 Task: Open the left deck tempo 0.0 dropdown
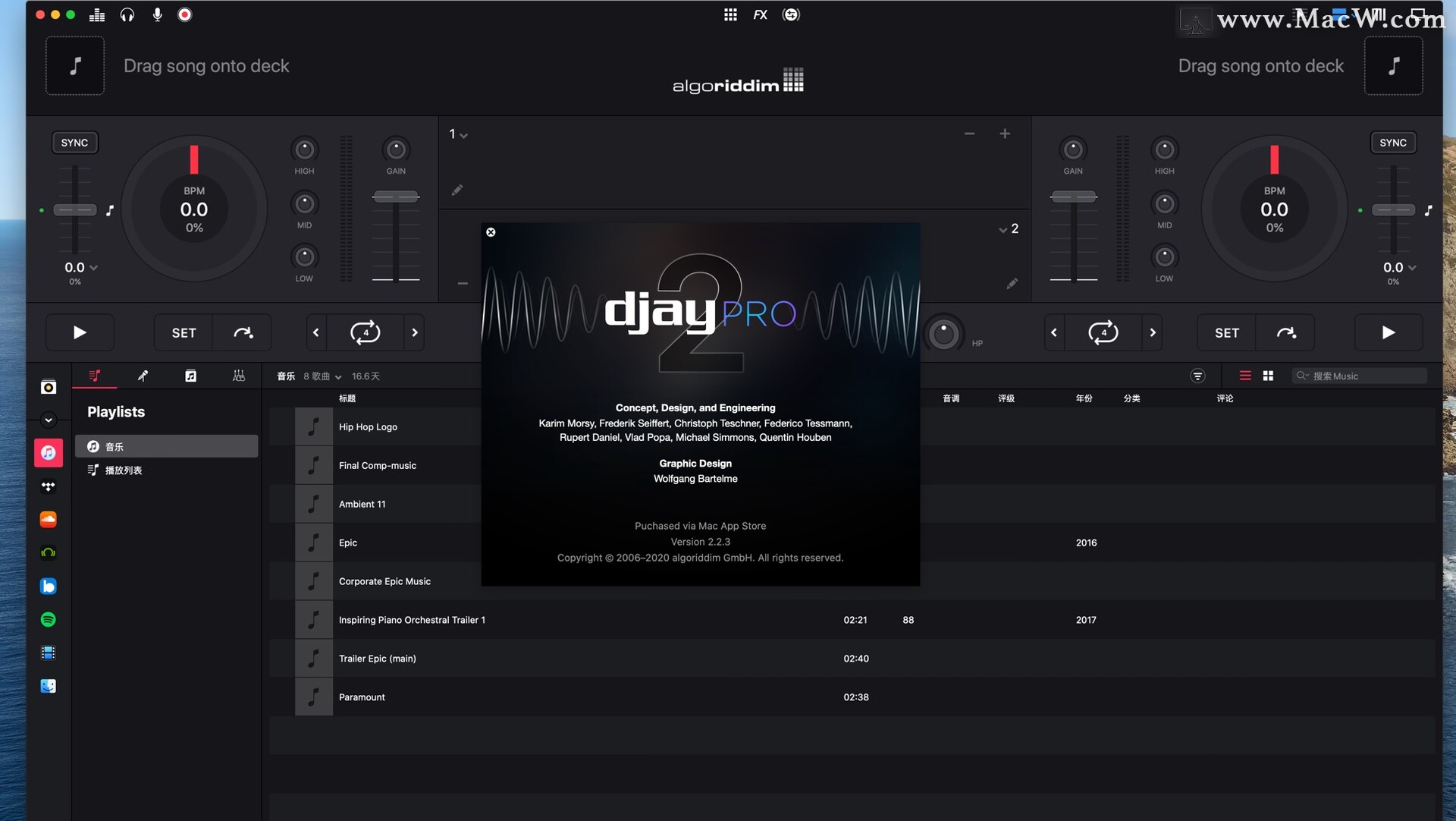[x=81, y=268]
